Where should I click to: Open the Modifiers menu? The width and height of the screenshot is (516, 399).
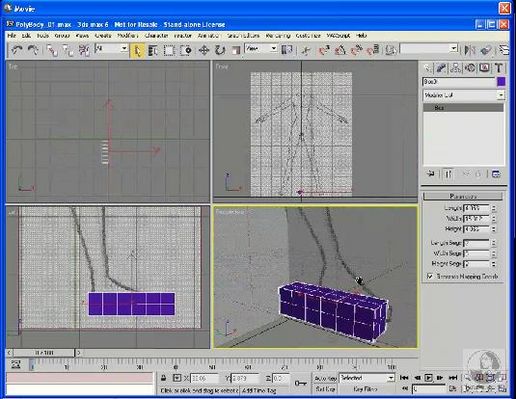[x=128, y=35]
